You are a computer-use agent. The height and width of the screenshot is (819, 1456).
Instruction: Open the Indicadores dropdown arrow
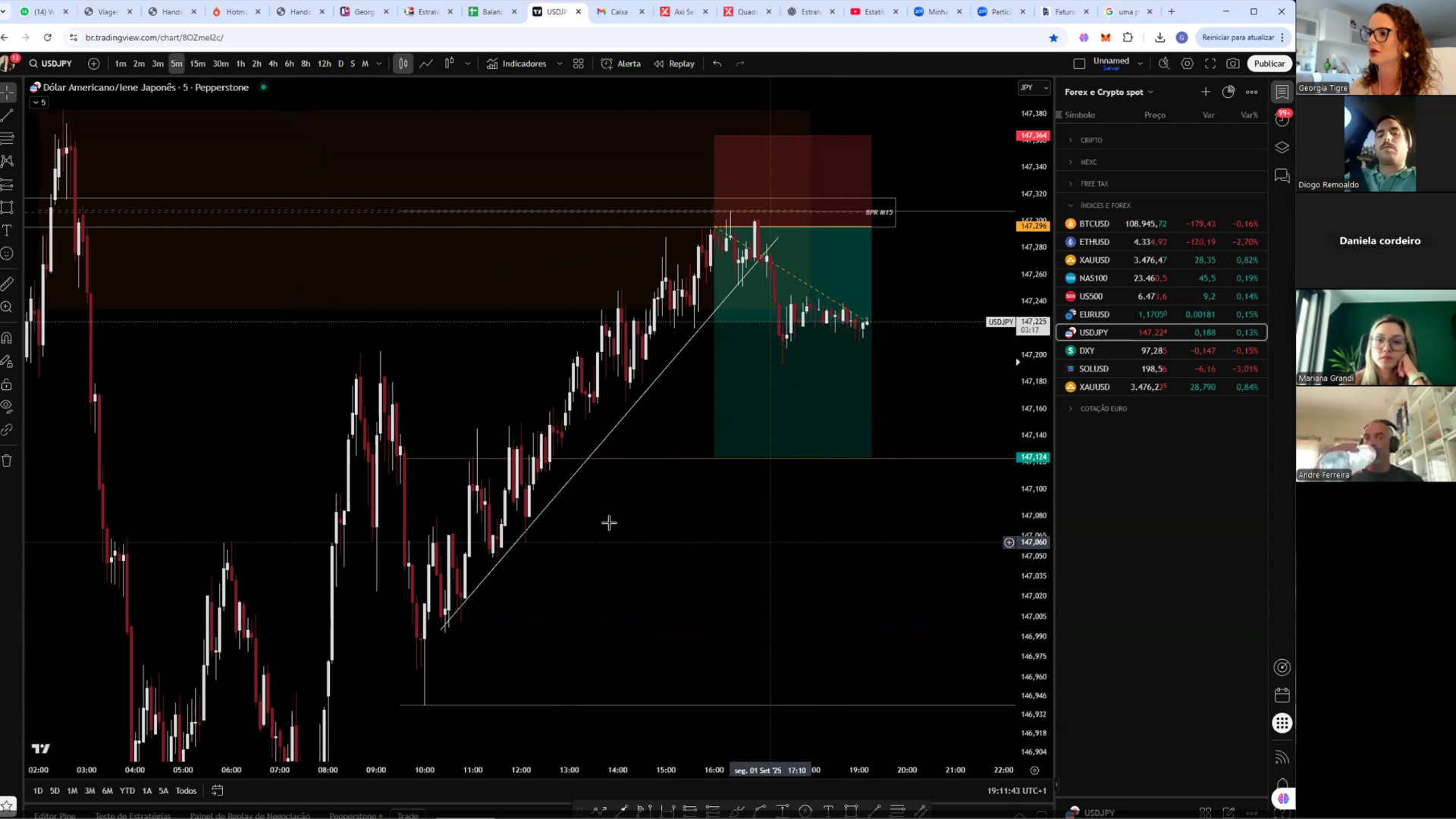pos(560,64)
